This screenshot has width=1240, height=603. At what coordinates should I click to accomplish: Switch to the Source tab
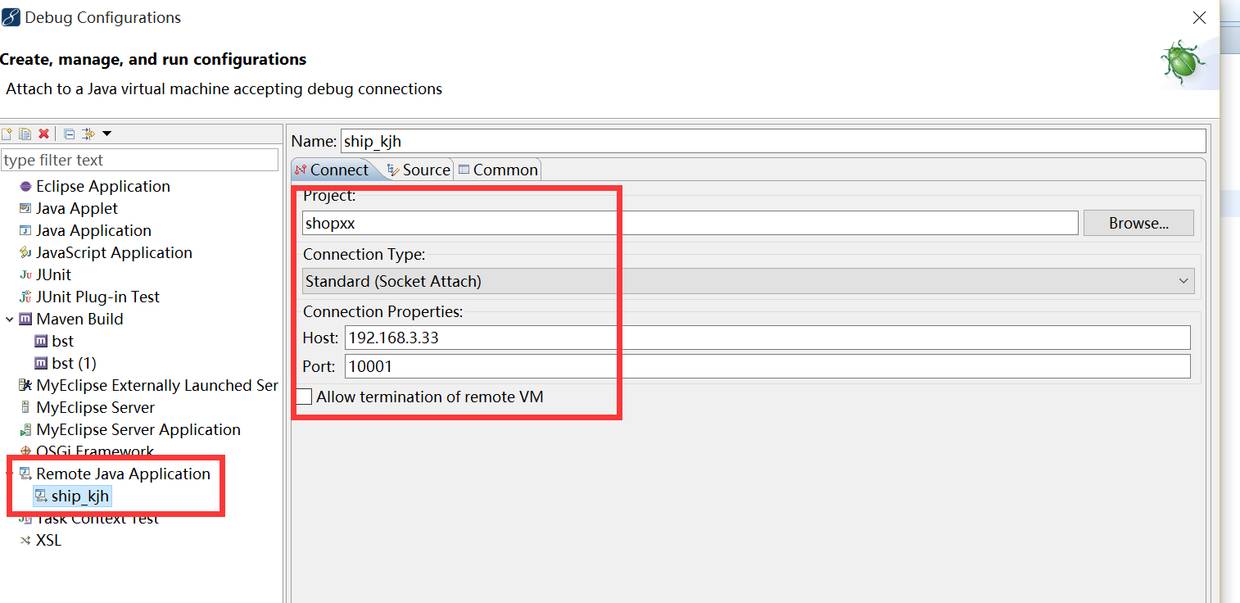tap(419, 170)
